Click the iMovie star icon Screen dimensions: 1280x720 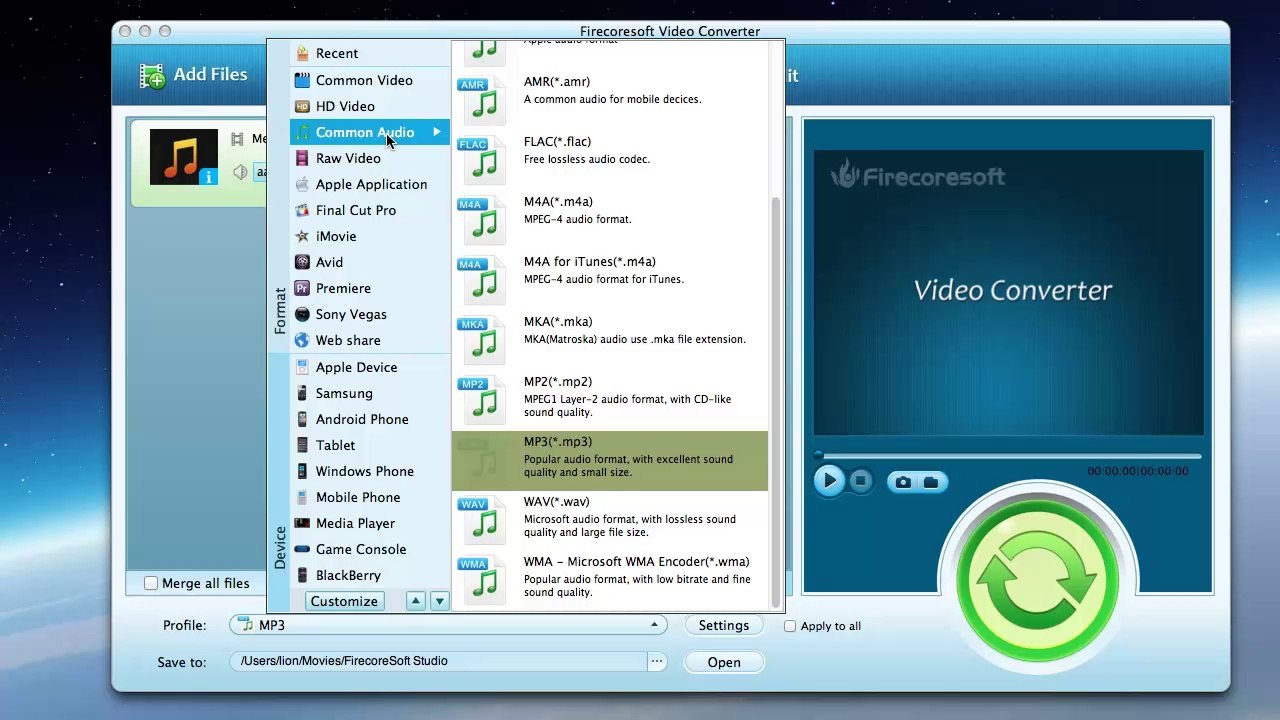pos(302,236)
